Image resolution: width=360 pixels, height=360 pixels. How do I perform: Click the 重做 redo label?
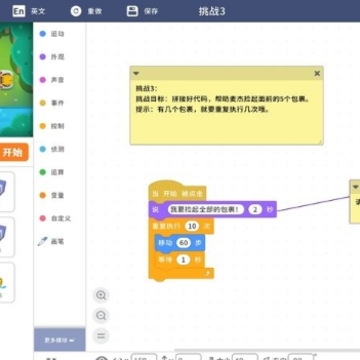click(95, 11)
